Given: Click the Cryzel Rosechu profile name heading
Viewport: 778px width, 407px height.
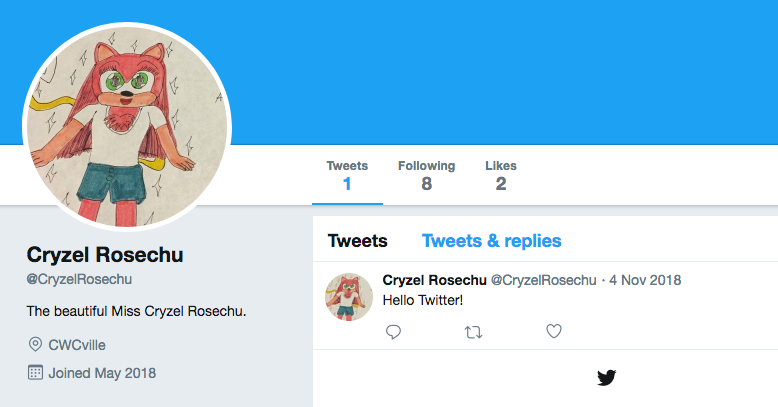Looking at the screenshot, I should pyautogui.click(x=105, y=255).
